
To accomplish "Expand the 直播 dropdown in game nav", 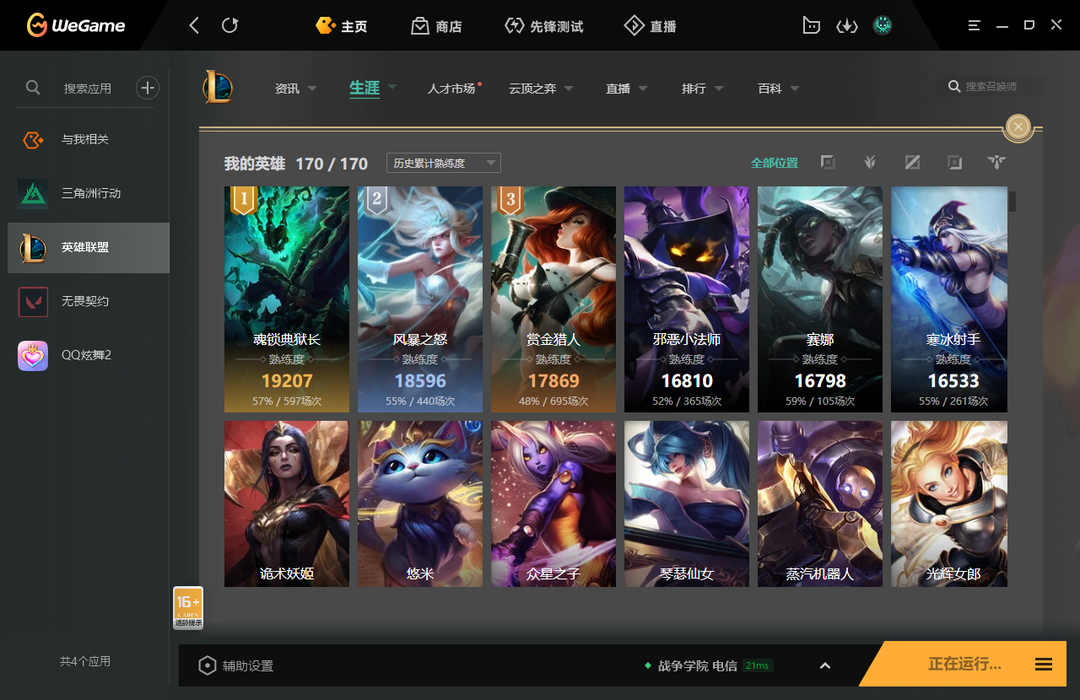I will pos(626,88).
